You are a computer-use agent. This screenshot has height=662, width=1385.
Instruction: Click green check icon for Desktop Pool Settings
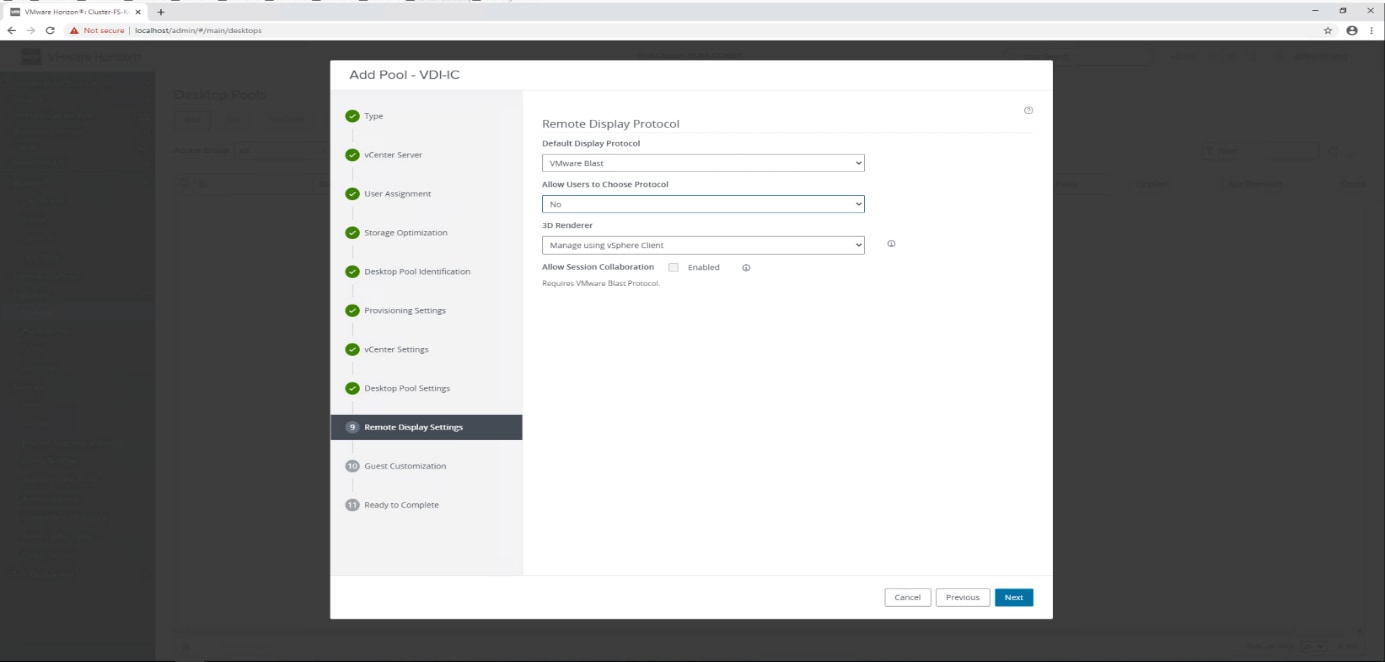pyautogui.click(x=352, y=388)
